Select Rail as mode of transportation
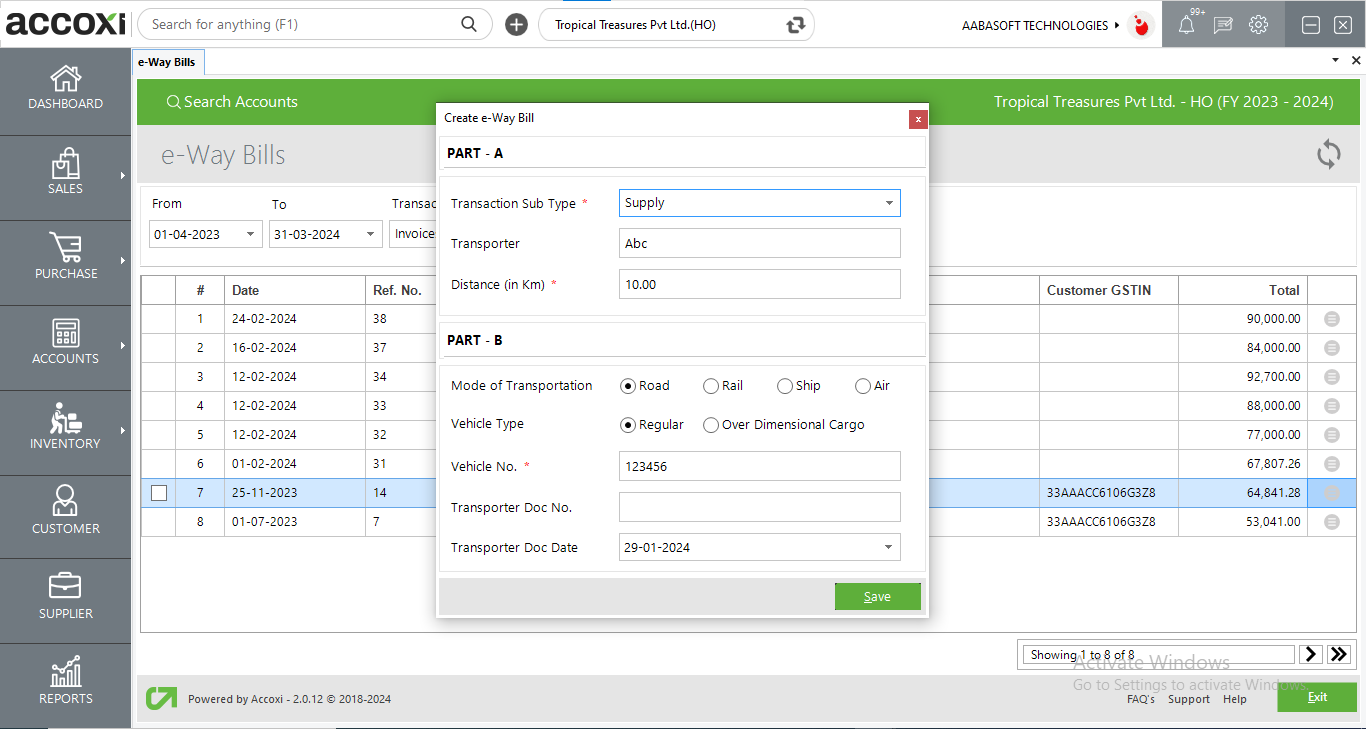The width and height of the screenshot is (1366, 729). pyautogui.click(x=709, y=385)
